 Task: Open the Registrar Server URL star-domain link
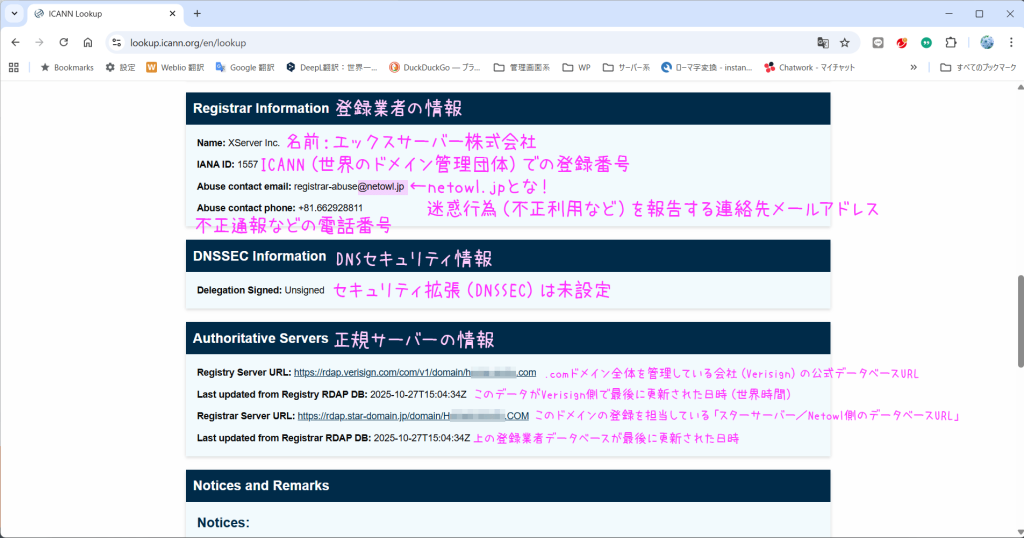413,416
